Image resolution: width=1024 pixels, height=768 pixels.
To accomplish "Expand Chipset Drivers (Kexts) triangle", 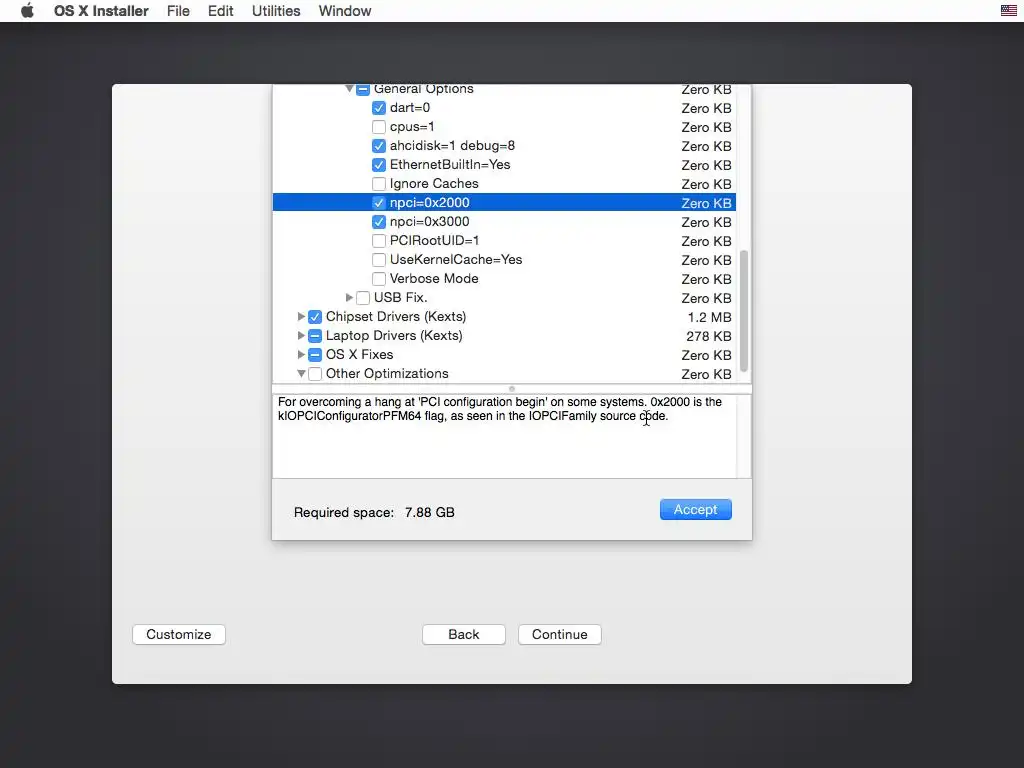I will click(x=301, y=316).
